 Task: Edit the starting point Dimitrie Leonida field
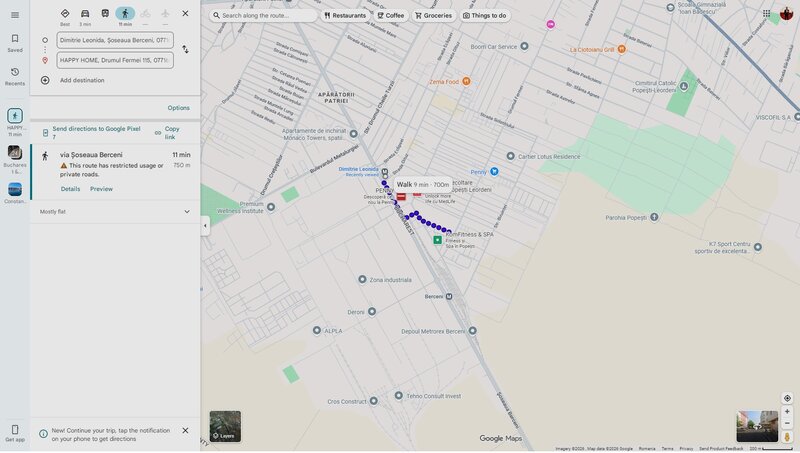pyautogui.click(x=115, y=40)
